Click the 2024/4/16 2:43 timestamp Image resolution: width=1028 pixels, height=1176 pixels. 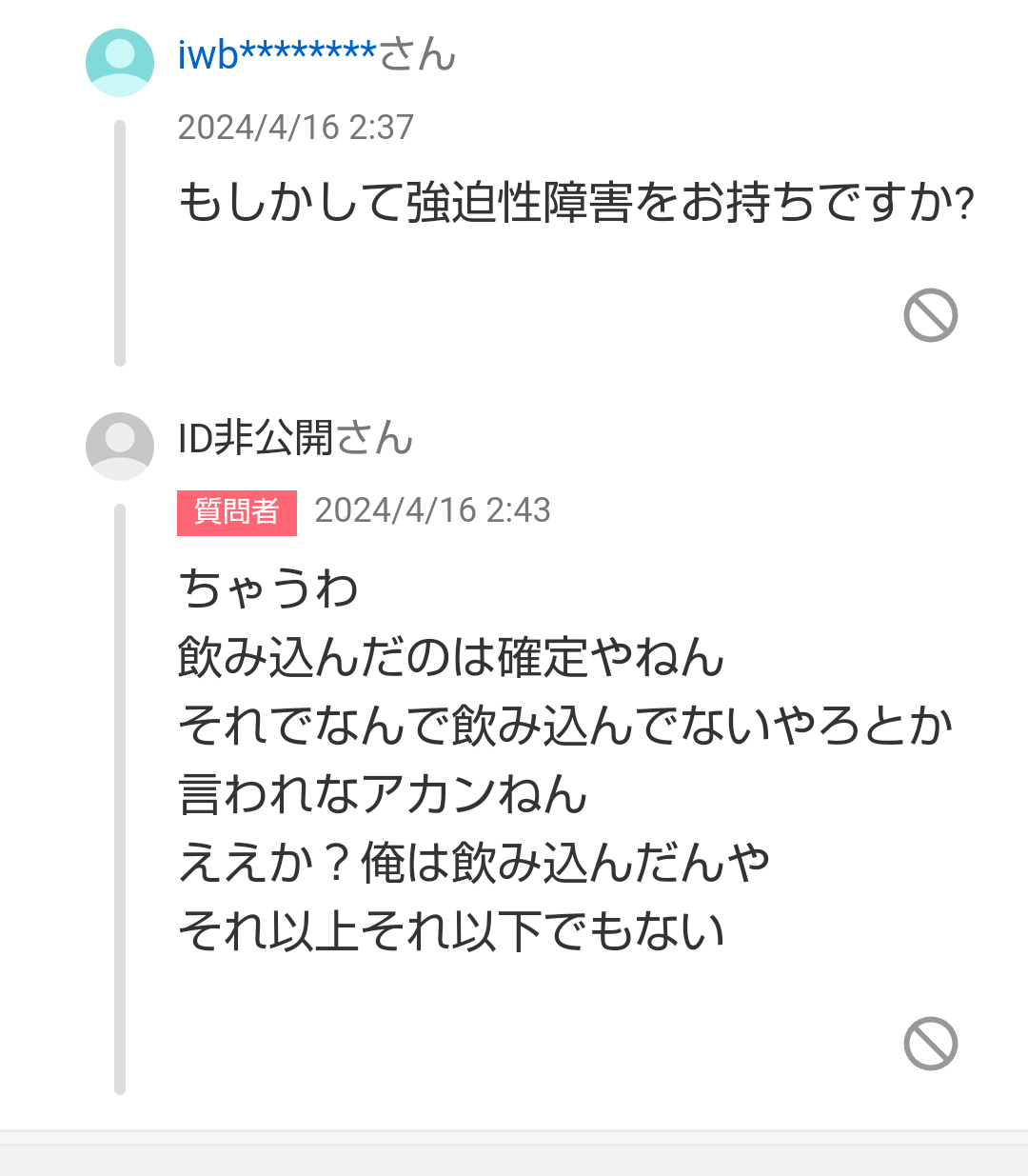coord(433,510)
